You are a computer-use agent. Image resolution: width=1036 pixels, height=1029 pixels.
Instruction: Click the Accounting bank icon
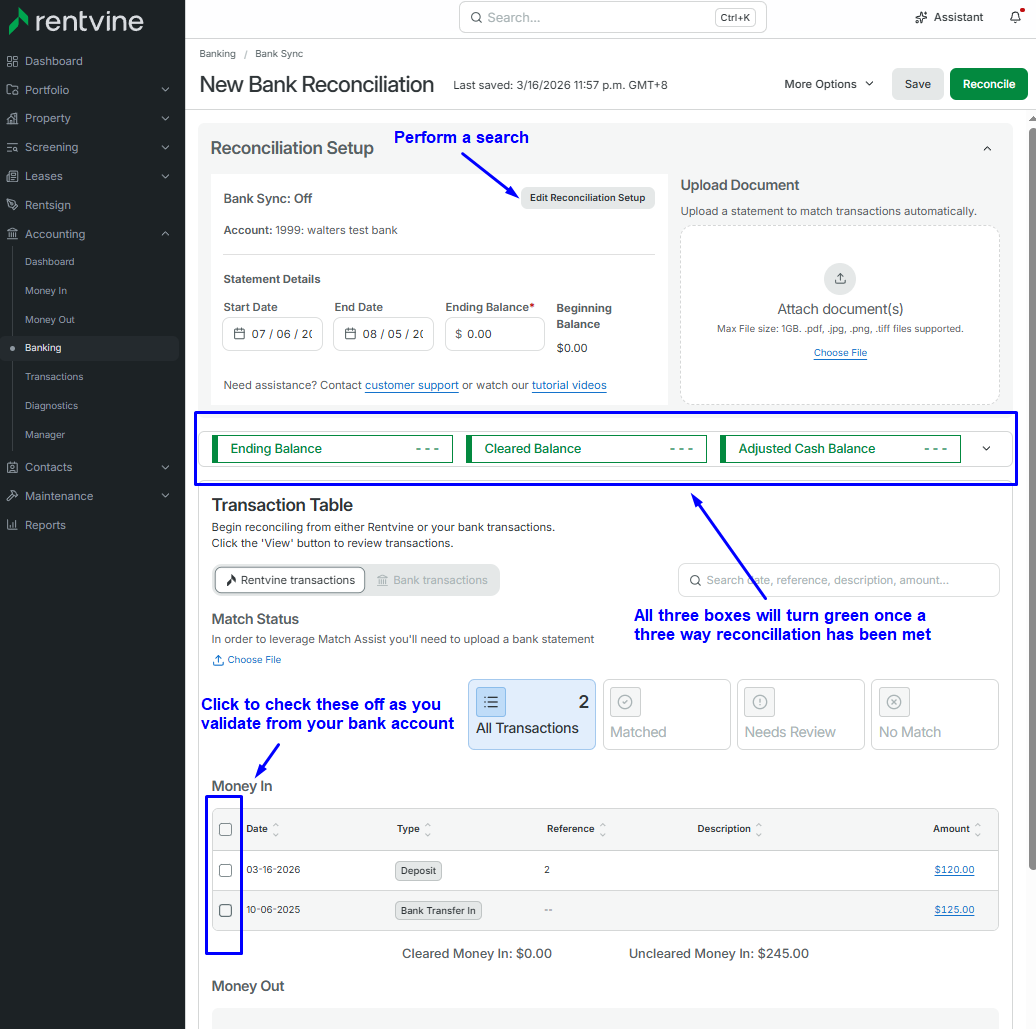12,234
